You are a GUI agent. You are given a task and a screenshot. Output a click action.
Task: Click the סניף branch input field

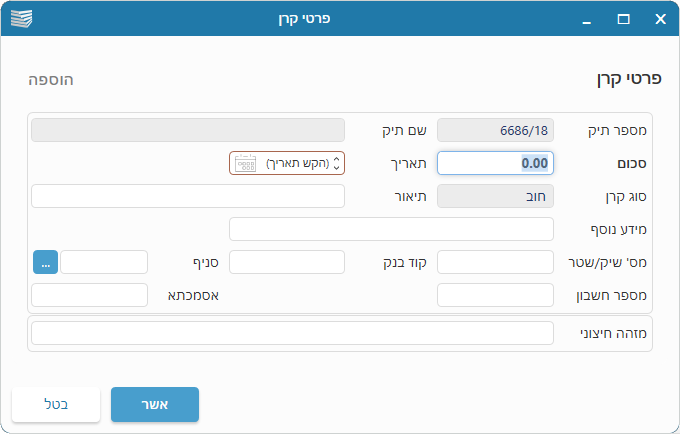click(104, 262)
